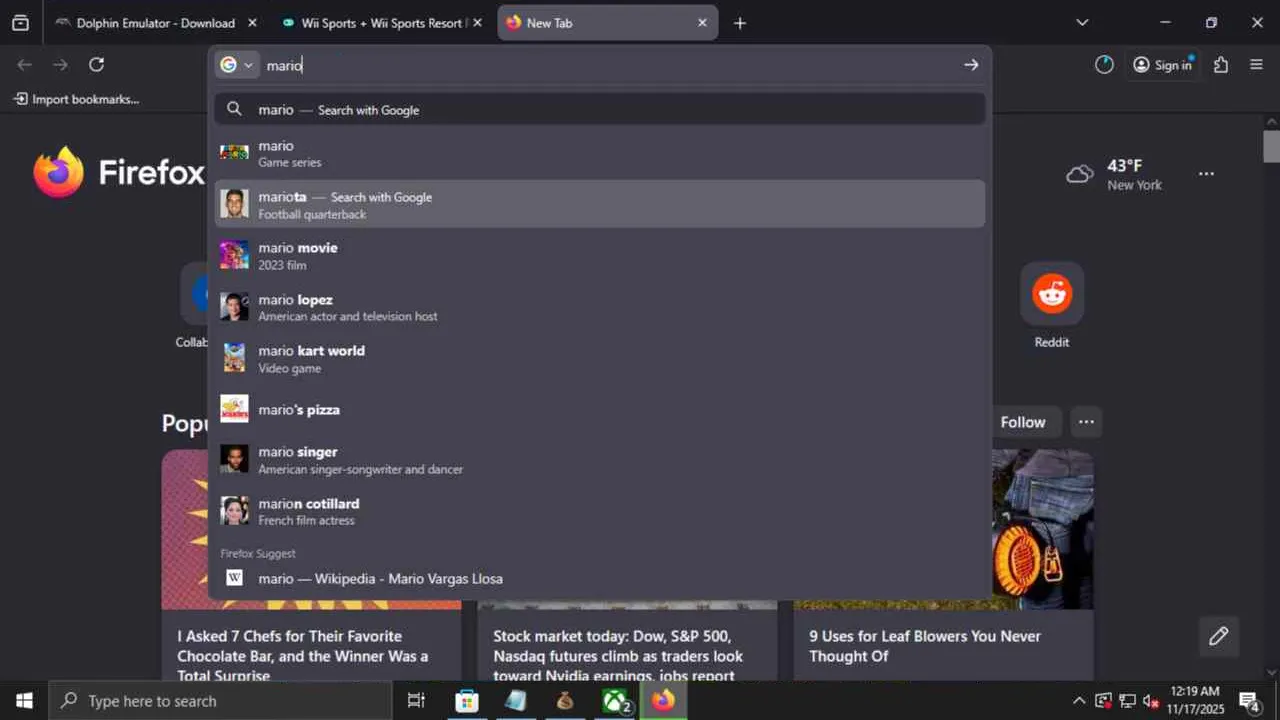Select the 'marion cotillard' suggestion
The width and height of the screenshot is (1280, 720).
(600, 512)
